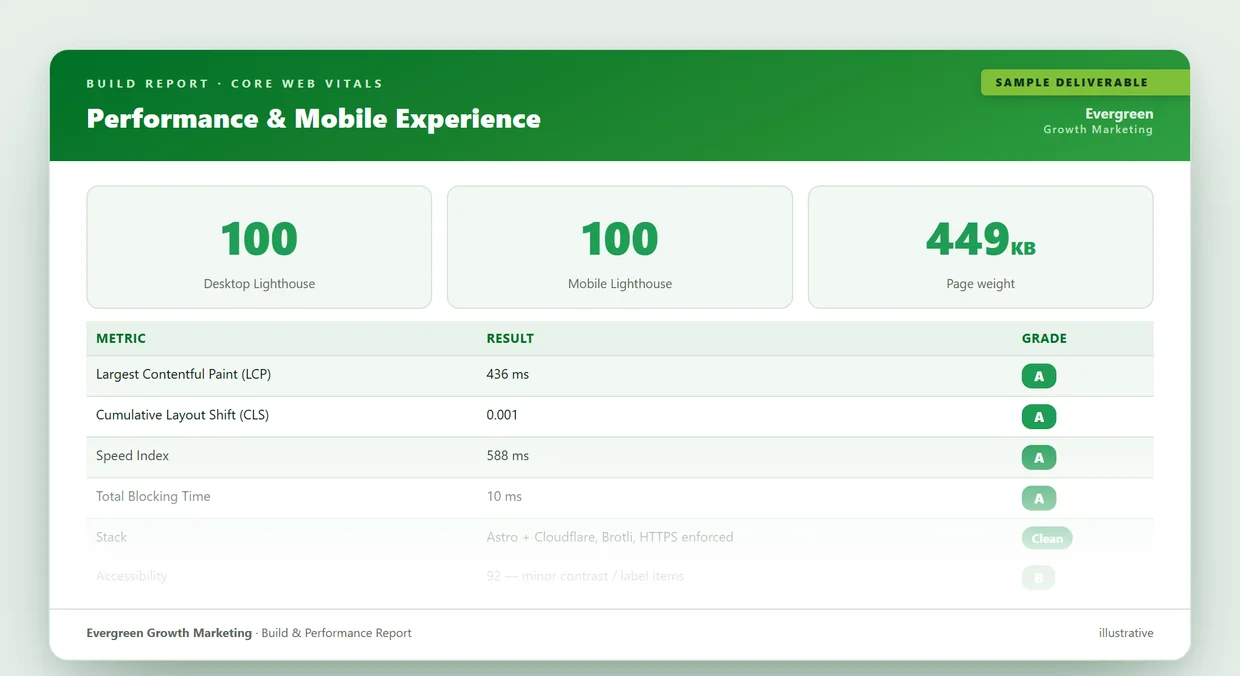
Task: Click the B grade badge for Accessibility
Action: pyautogui.click(x=1038, y=578)
